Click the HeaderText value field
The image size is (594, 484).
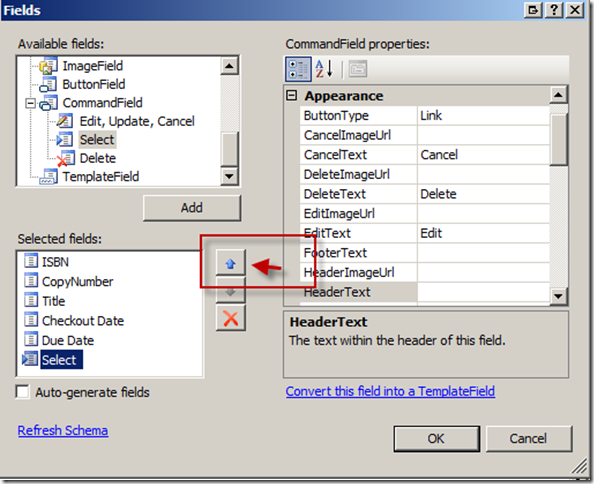(483, 292)
